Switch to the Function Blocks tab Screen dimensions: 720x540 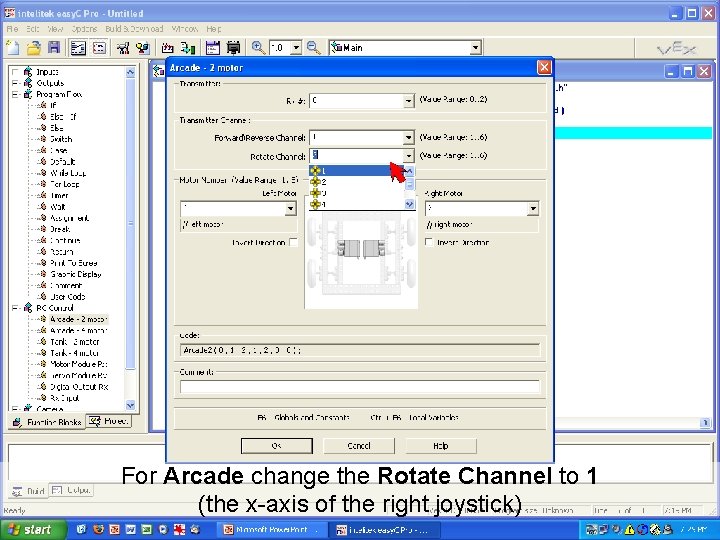point(47,422)
